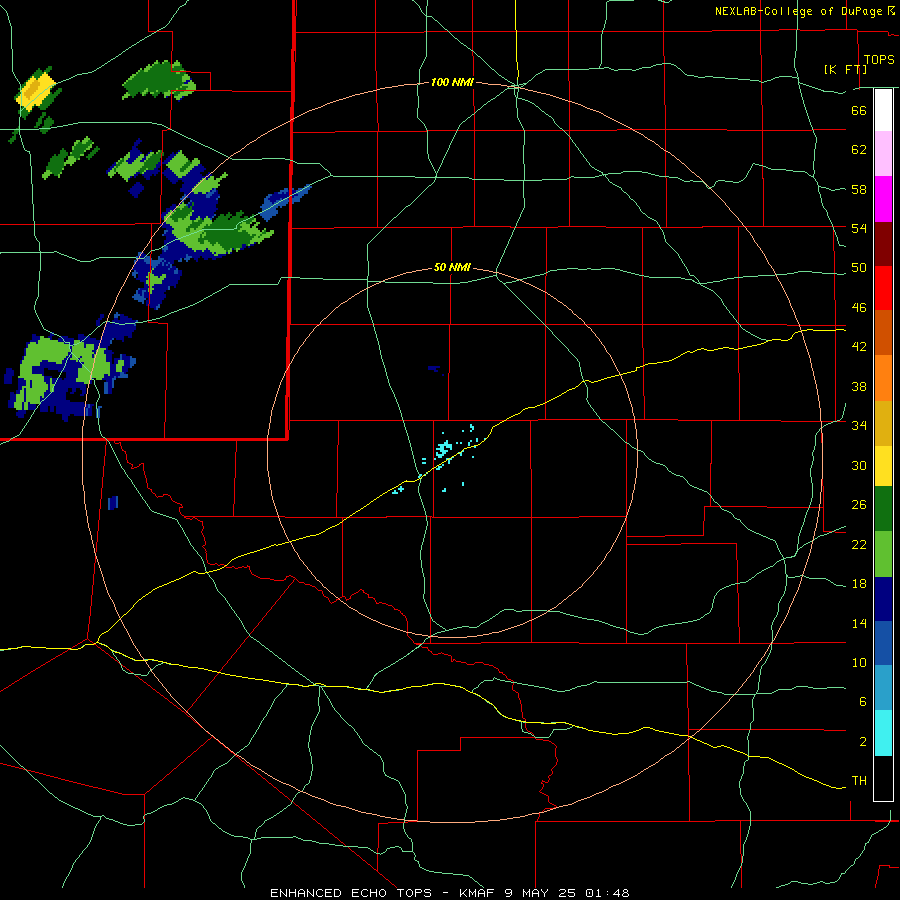Click the "ENHANCED ECHO TOPS" caption text
Viewport: 900px width, 900px height.
(351, 893)
